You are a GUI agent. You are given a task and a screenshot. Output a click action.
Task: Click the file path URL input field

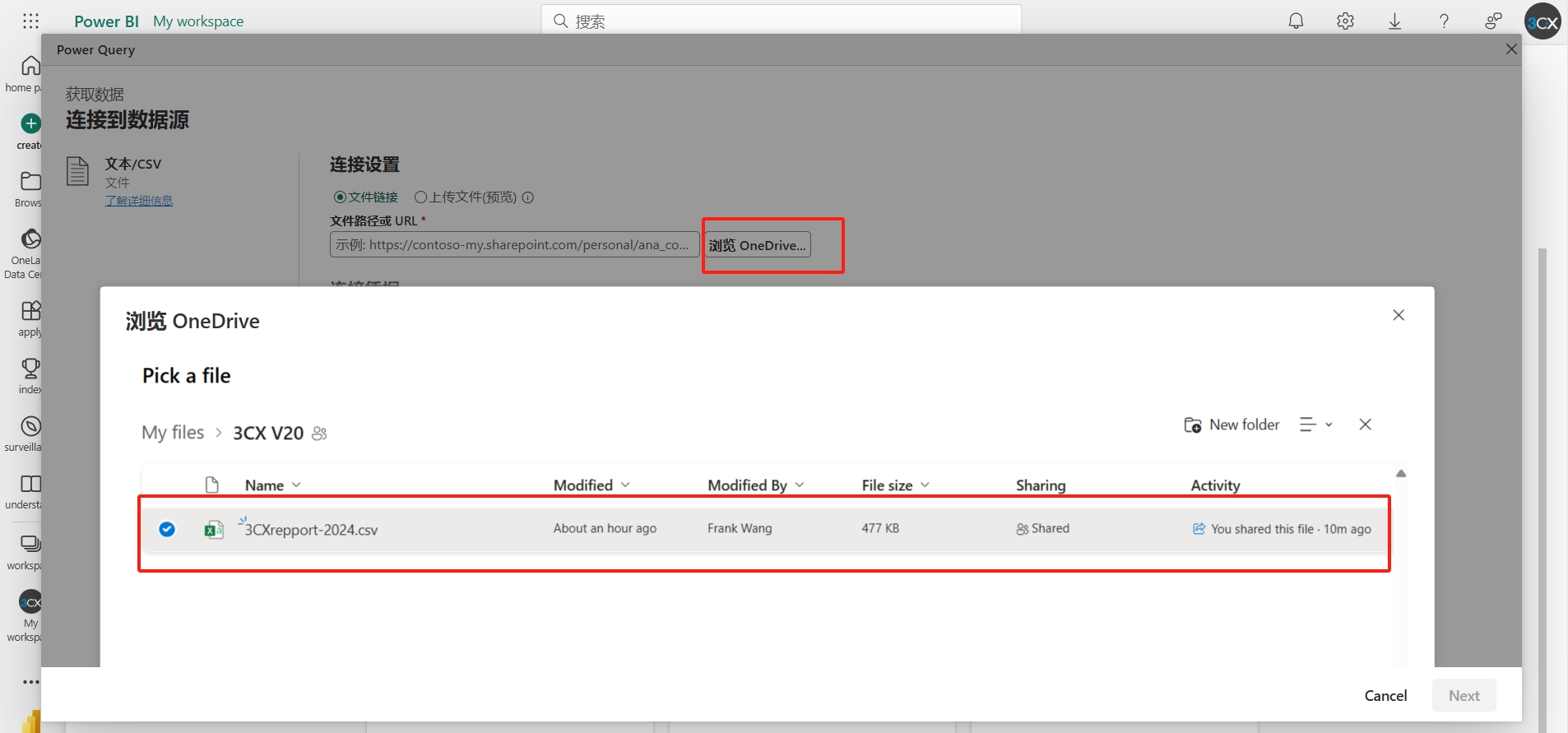tap(514, 245)
